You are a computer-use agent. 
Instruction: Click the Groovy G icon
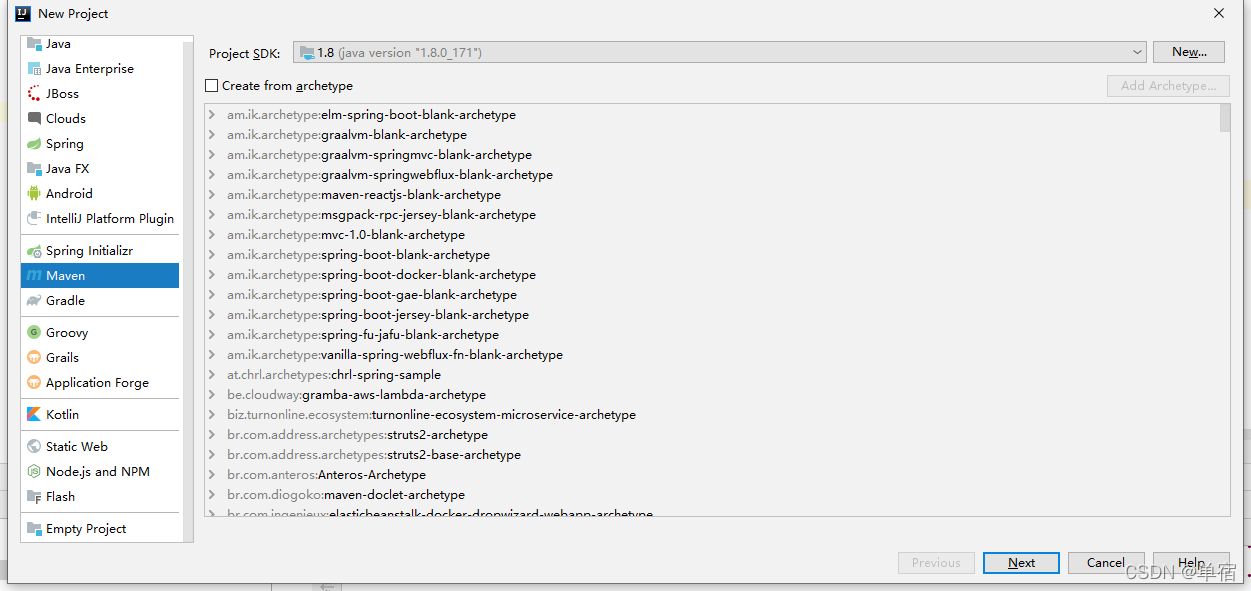35,333
